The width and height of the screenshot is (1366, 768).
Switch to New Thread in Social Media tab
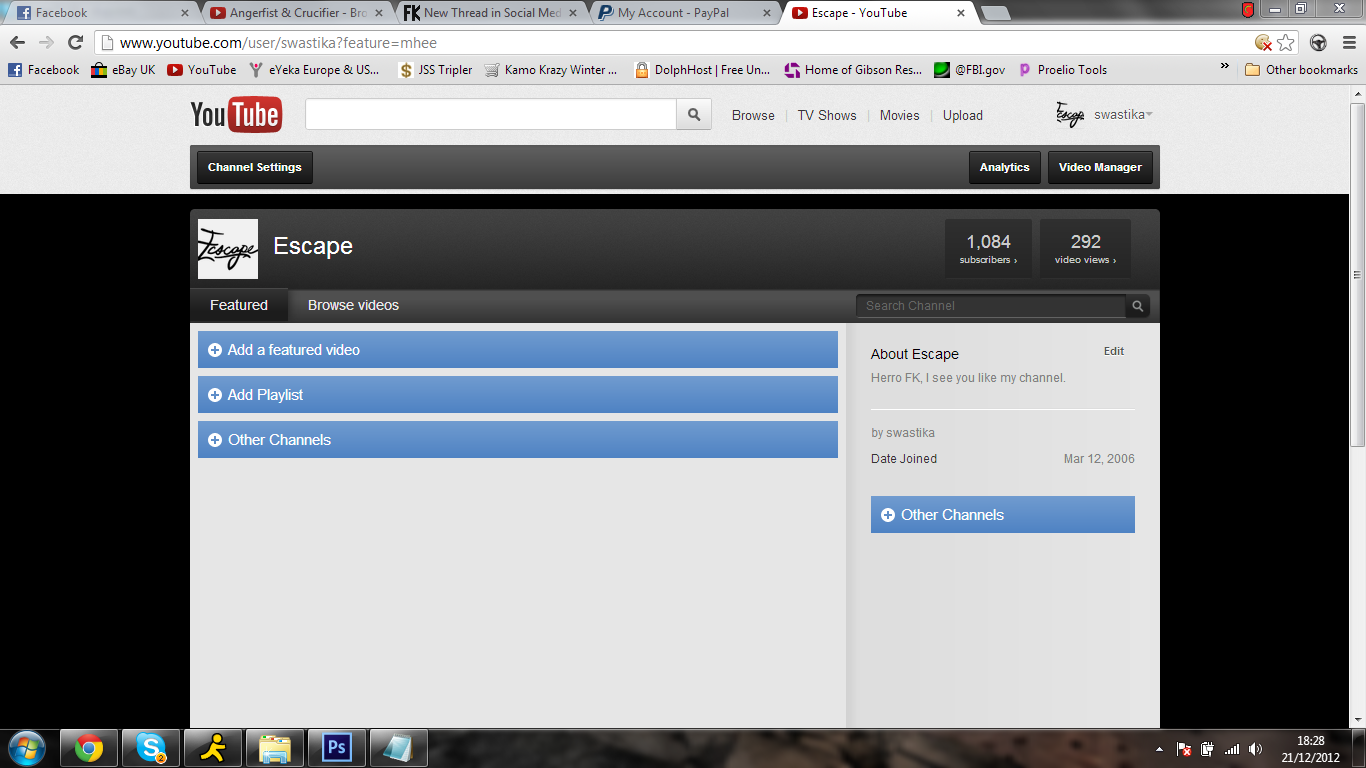492,13
